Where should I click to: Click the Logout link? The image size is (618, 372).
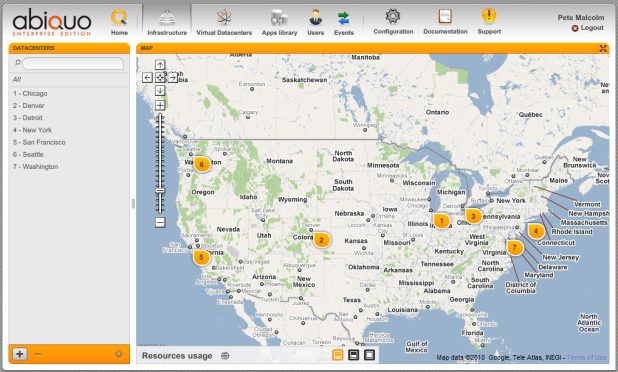tap(588, 28)
